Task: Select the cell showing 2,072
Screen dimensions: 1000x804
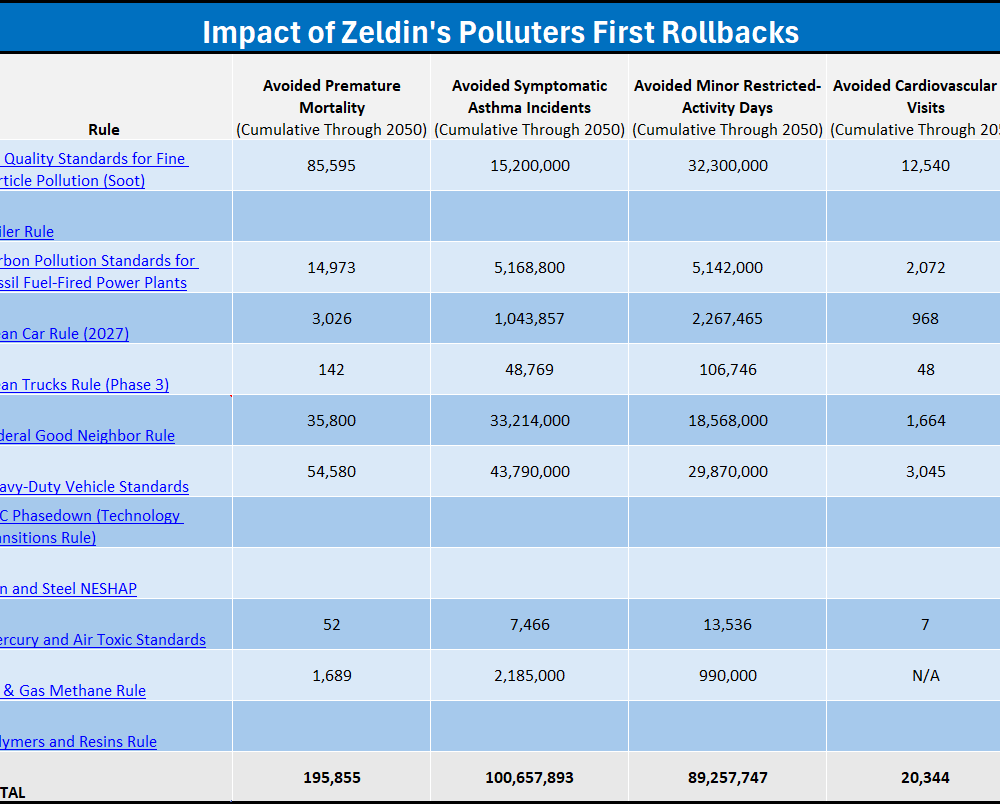Action: (x=914, y=267)
